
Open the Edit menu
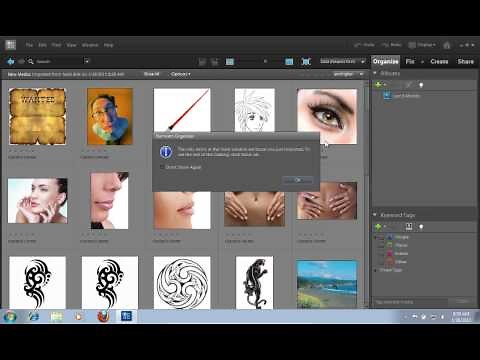coord(42,45)
